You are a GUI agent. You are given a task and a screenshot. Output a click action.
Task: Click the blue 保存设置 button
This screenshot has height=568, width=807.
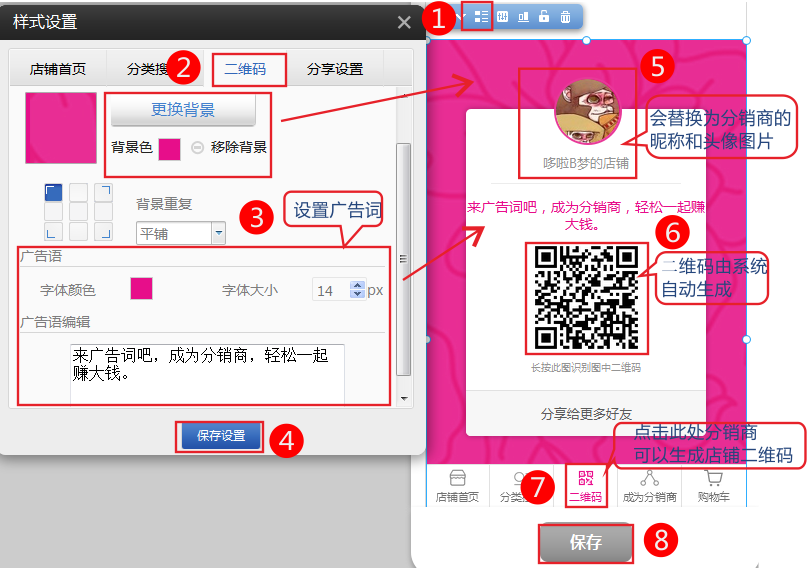(x=221, y=436)
